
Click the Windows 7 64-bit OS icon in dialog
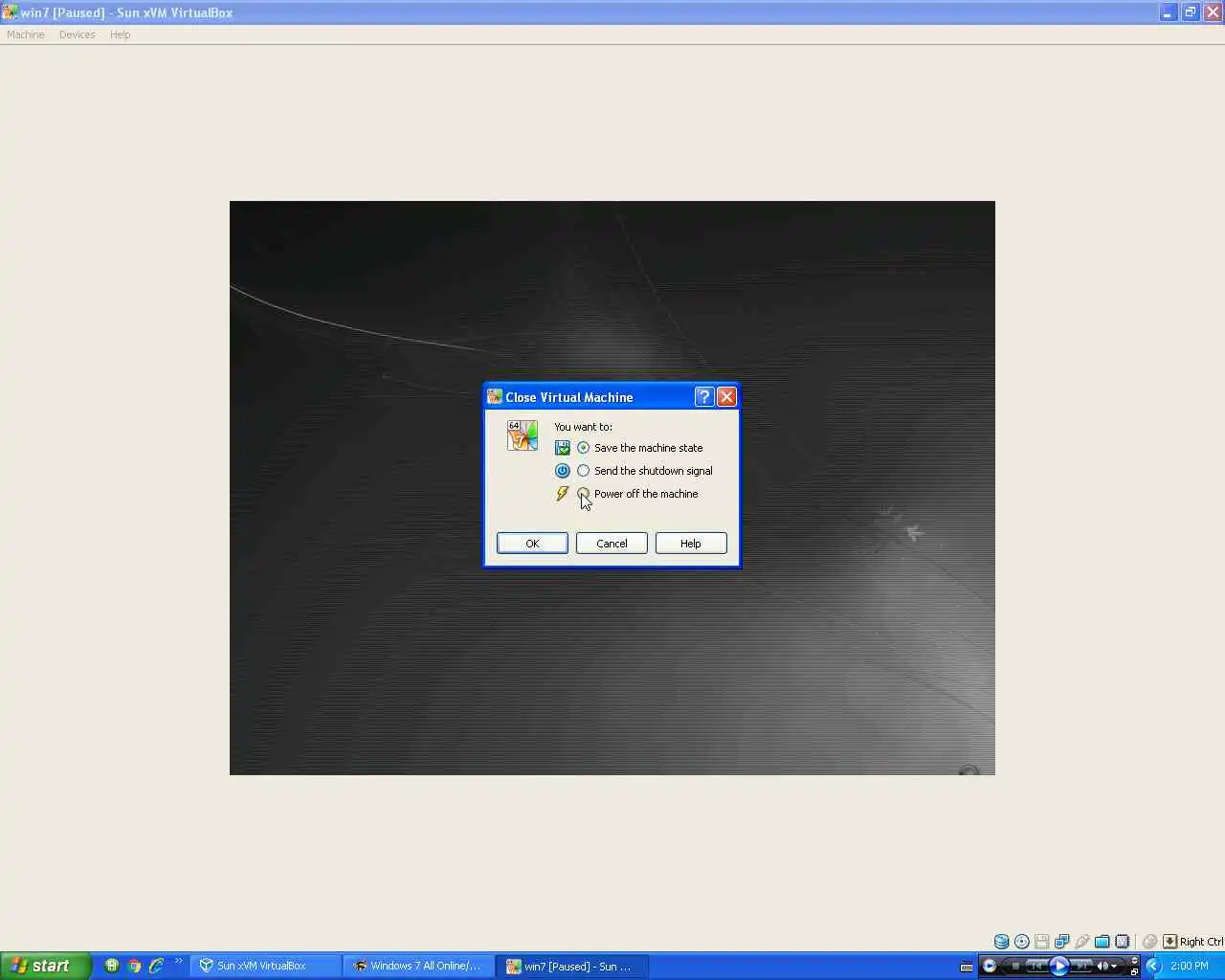click(x=522, y=434)
